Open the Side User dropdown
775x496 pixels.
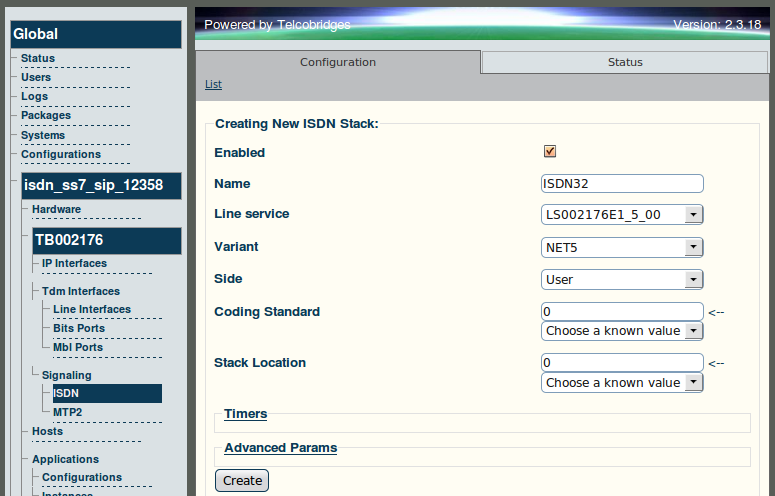622,279
